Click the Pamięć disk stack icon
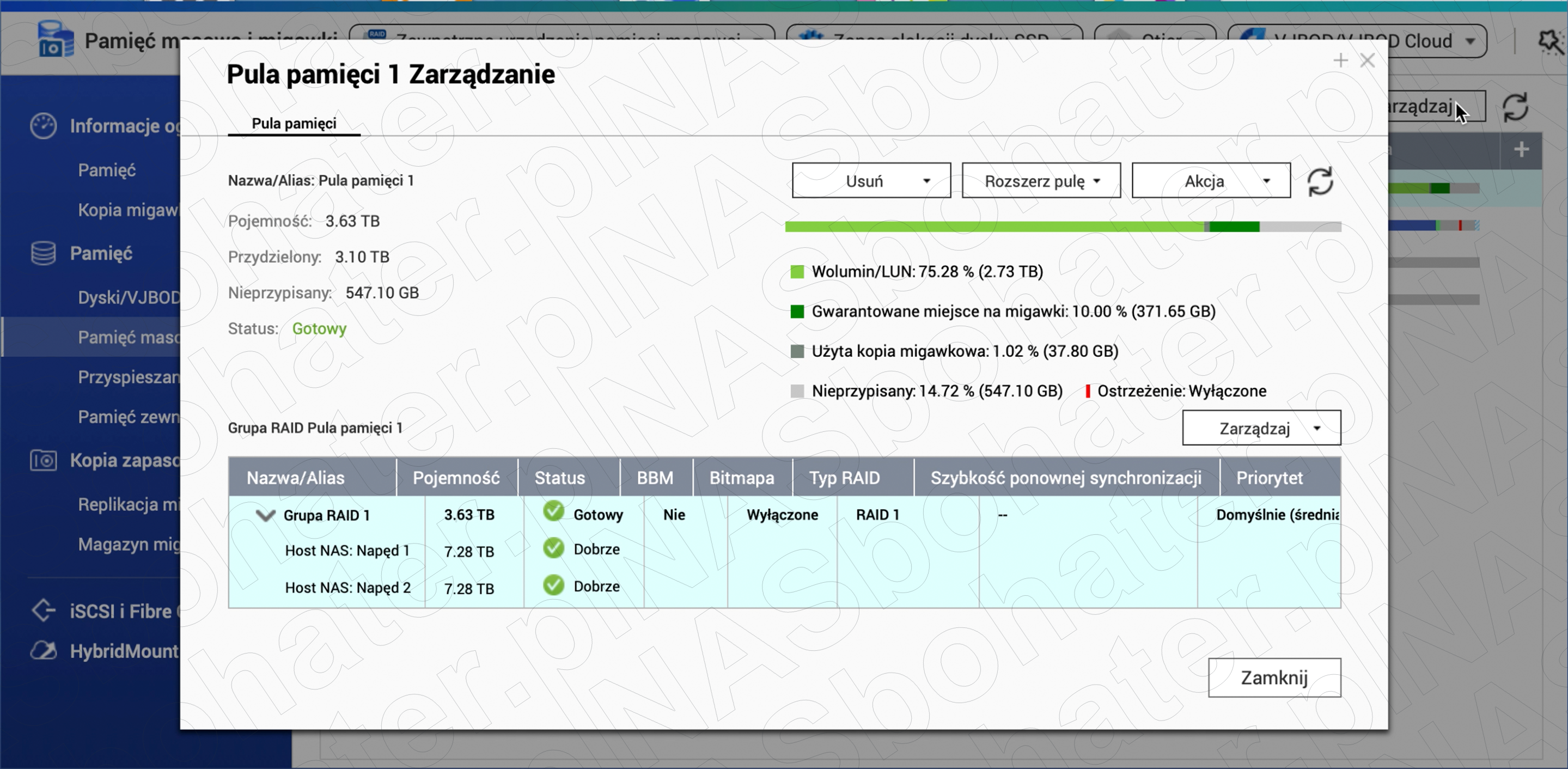This screenshot has width=1568, height=769. click(x=43, y=253)
